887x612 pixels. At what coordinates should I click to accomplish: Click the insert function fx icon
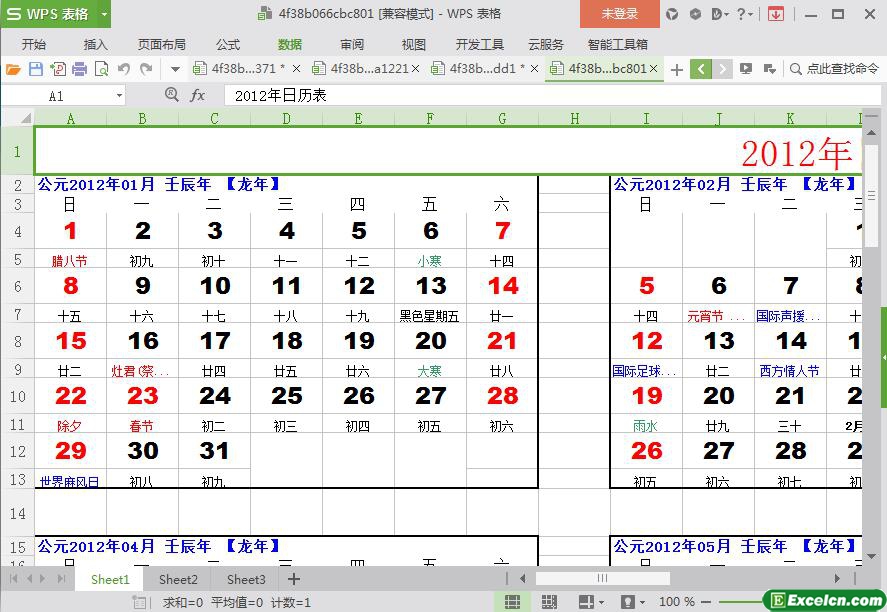click(197, 95)
